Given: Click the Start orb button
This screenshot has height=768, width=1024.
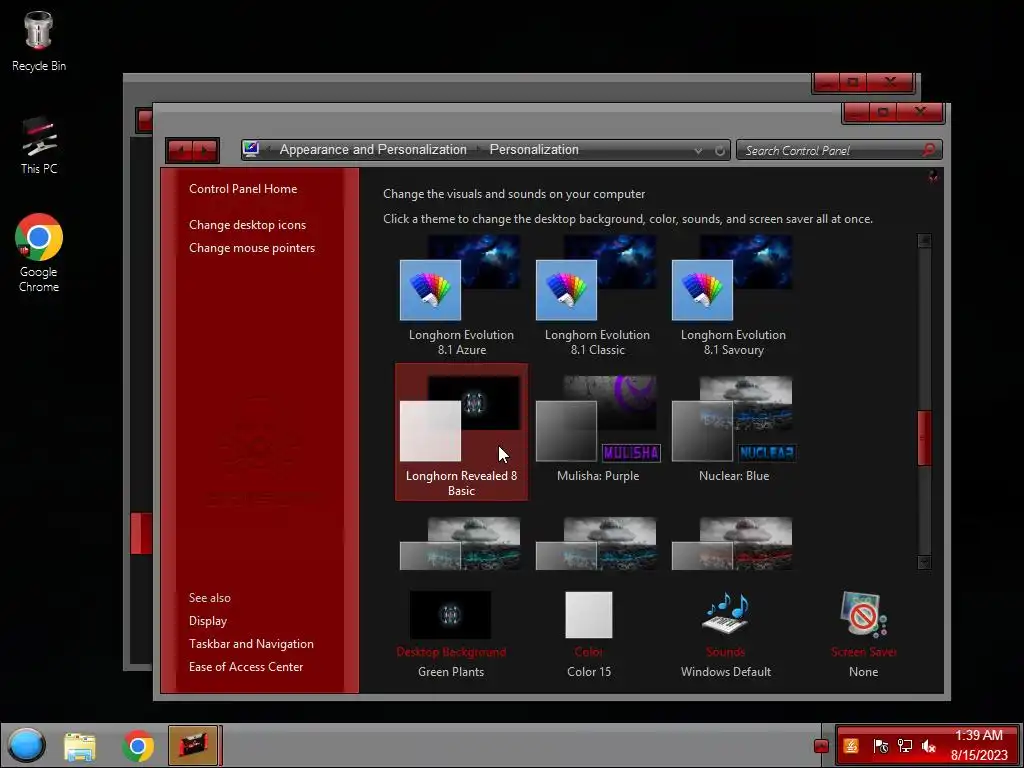Looking at the screenshot, I should [x=27, y=745].
